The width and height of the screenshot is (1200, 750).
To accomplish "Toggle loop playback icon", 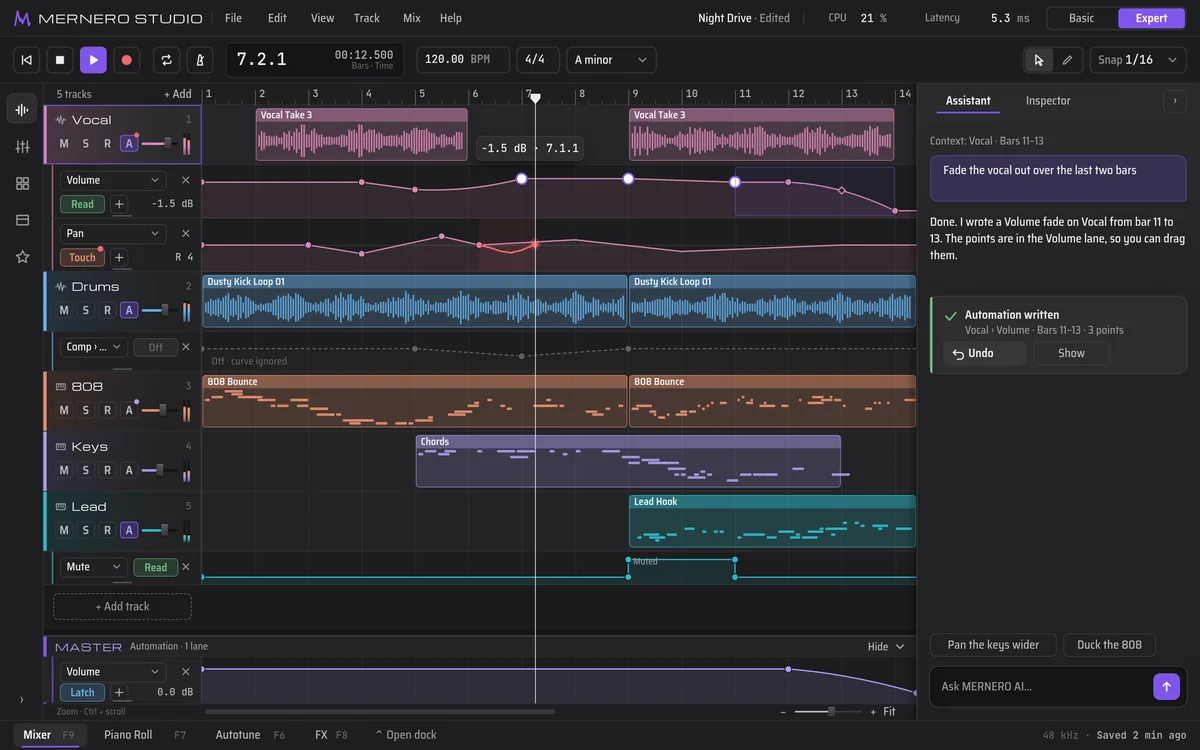I will (166, 60).
